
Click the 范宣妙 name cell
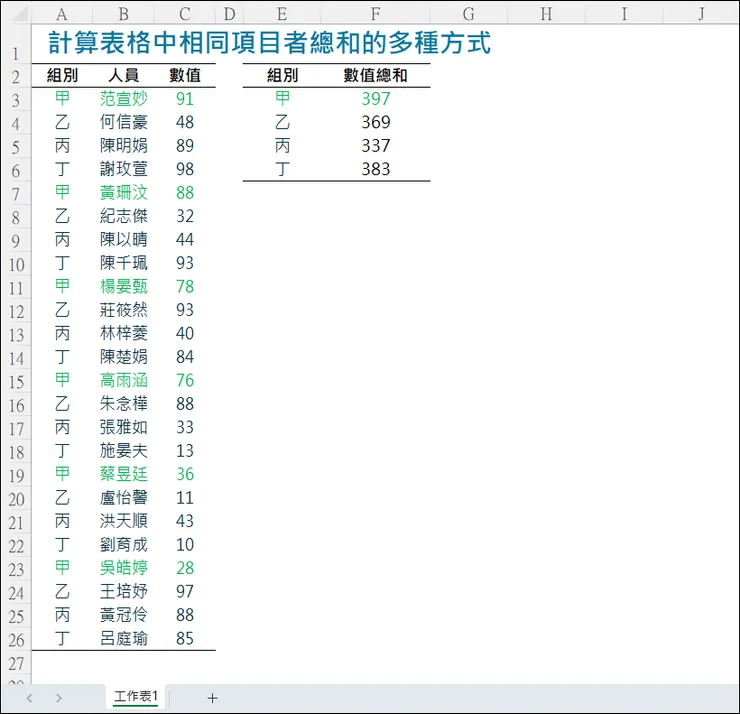click(x=124, y=99)
